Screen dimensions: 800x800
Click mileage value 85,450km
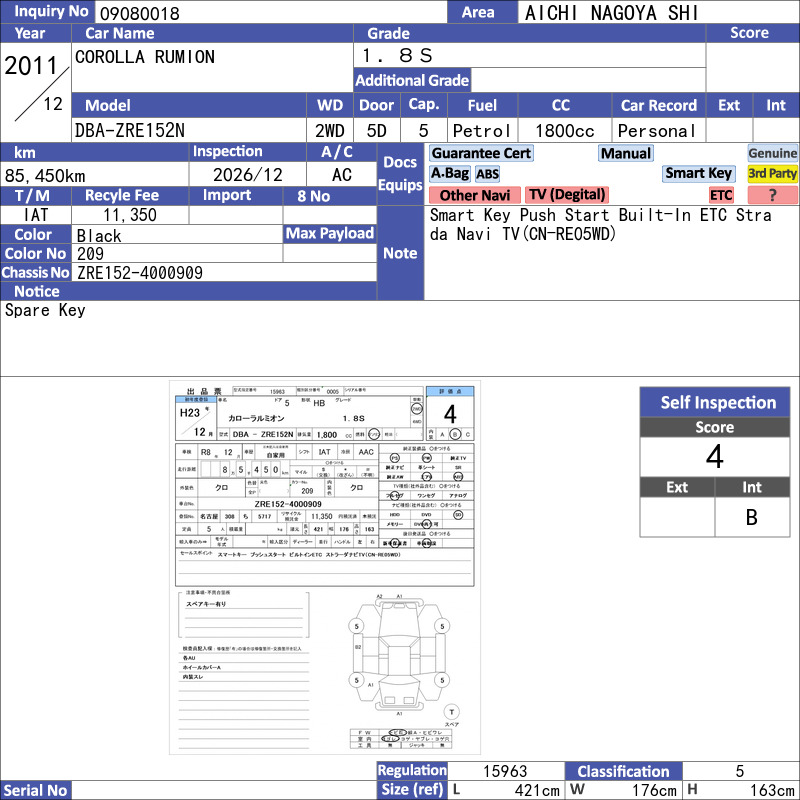click(x=45, y=176)
